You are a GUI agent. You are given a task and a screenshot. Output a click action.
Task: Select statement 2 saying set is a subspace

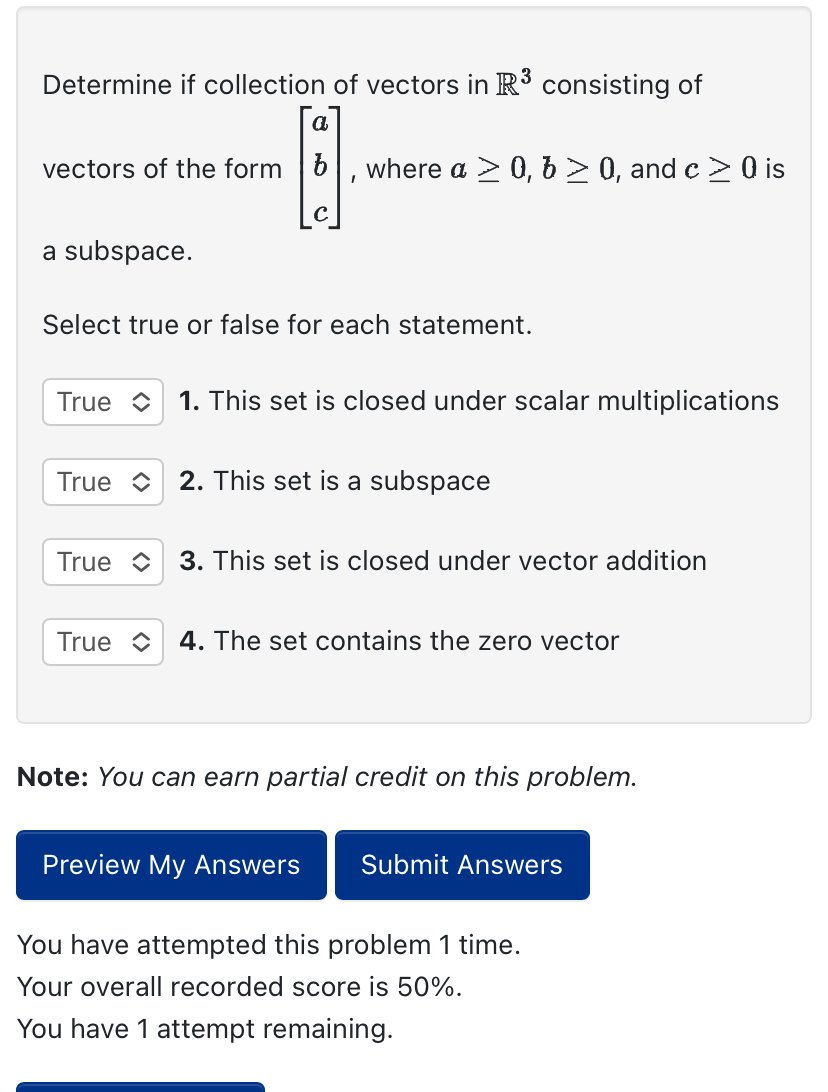pyautogui.click(x=334, y=481)
